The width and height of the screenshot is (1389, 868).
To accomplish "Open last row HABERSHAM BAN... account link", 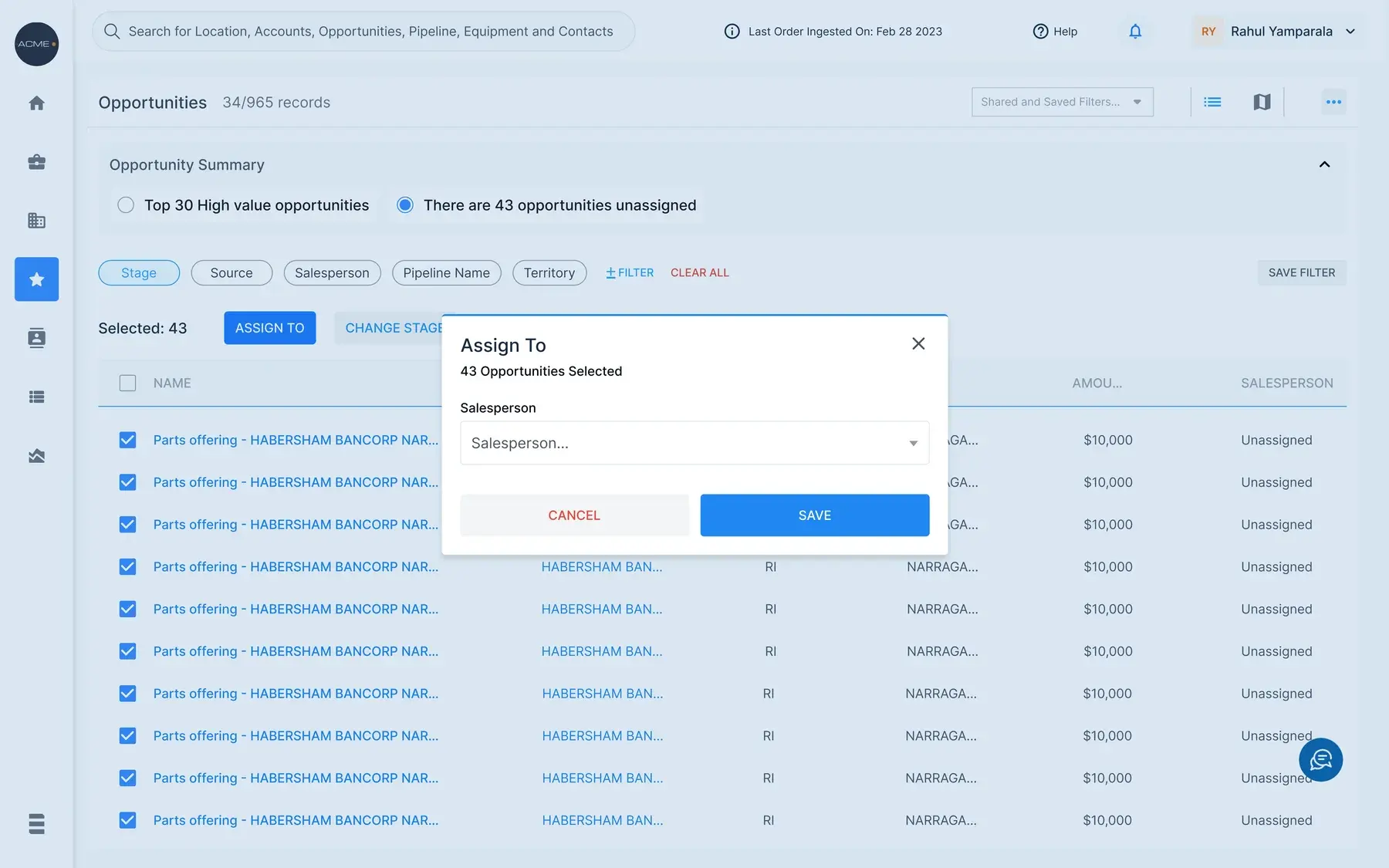I will [x=602, y=820].
